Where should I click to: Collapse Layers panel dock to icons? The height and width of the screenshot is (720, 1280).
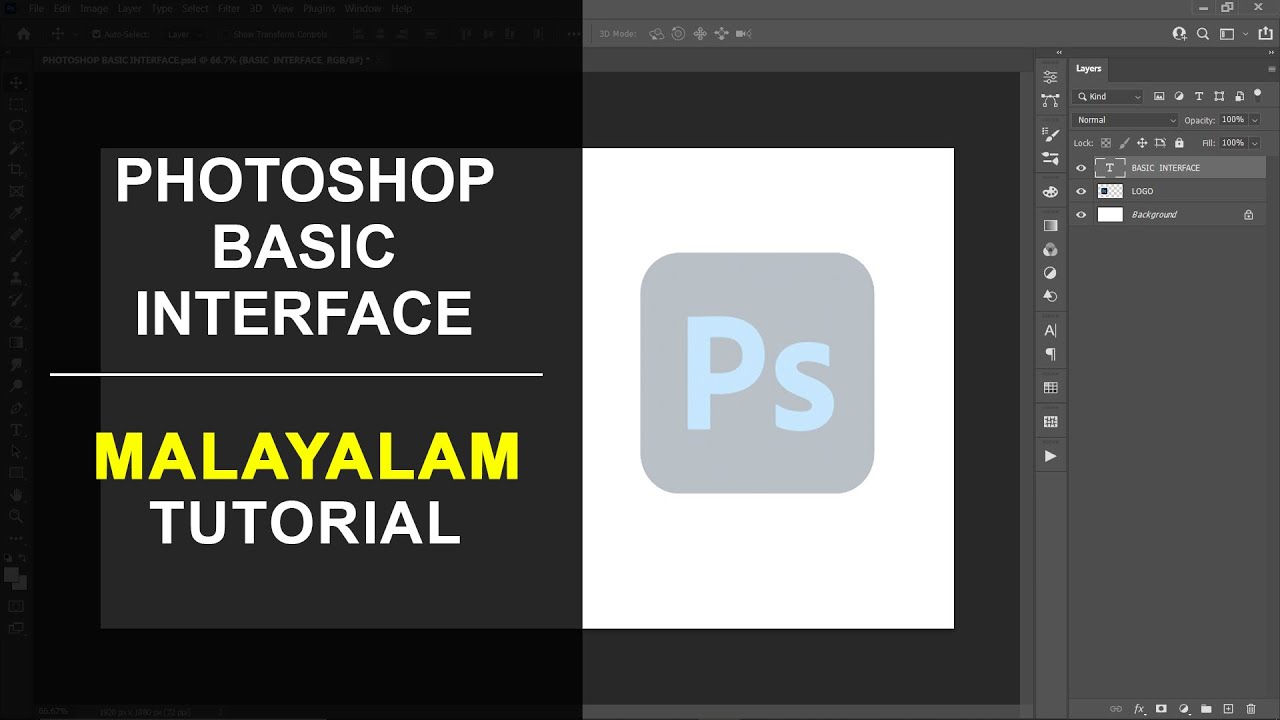(x=1271, y=53)
